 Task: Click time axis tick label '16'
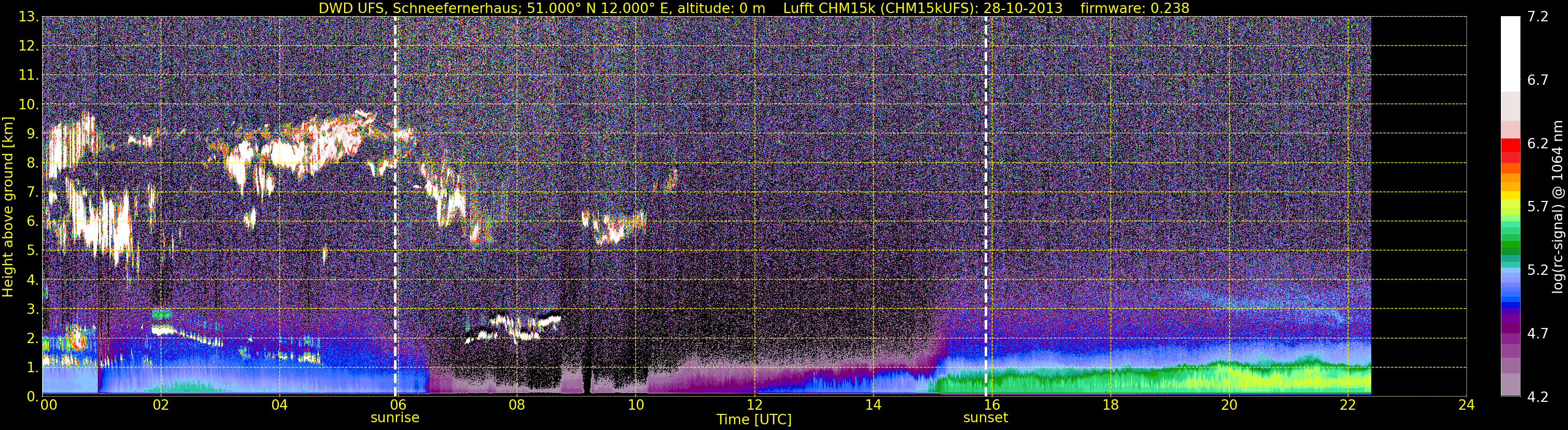991,405
